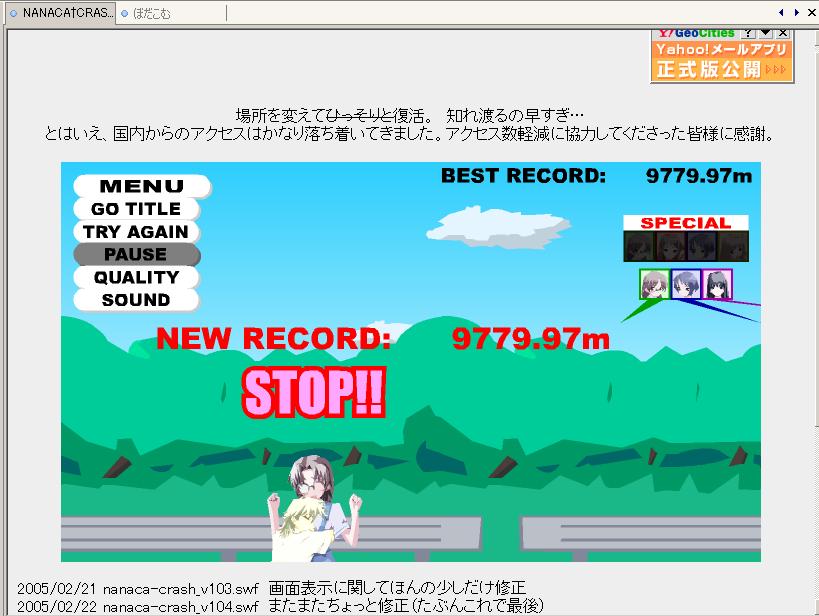Click the blue-framed character portrait
Screen dimensions: 819x616
pos(686,284)
